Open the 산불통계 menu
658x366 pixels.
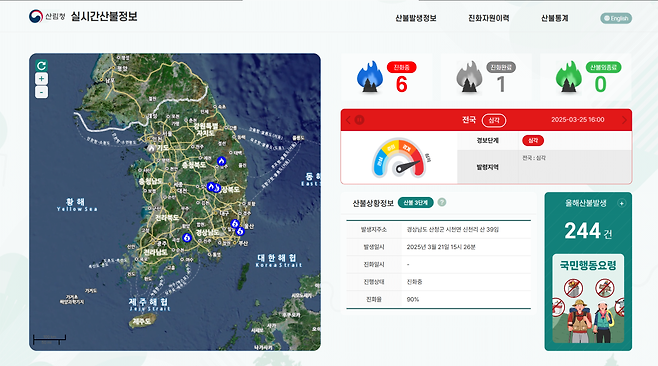[x=554, y=18]
